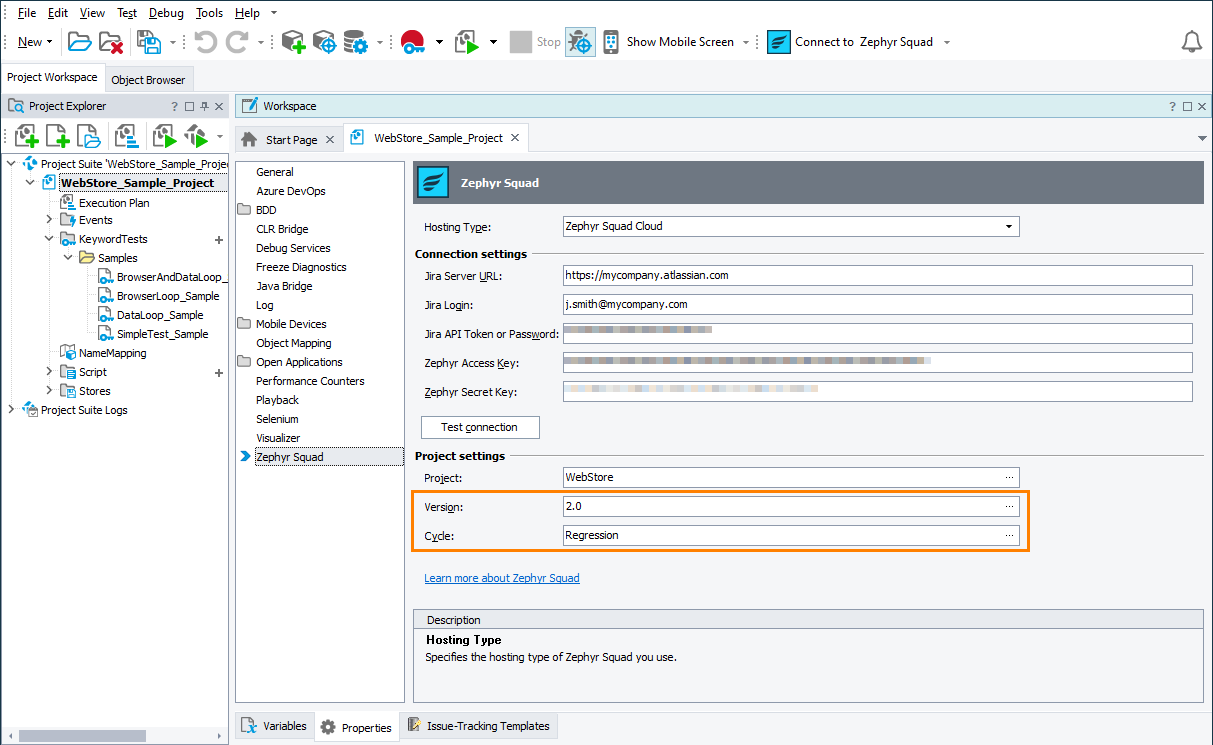
Task: Toggle the help question mark in Project Explorer header
Action: [x=176, y=105]
